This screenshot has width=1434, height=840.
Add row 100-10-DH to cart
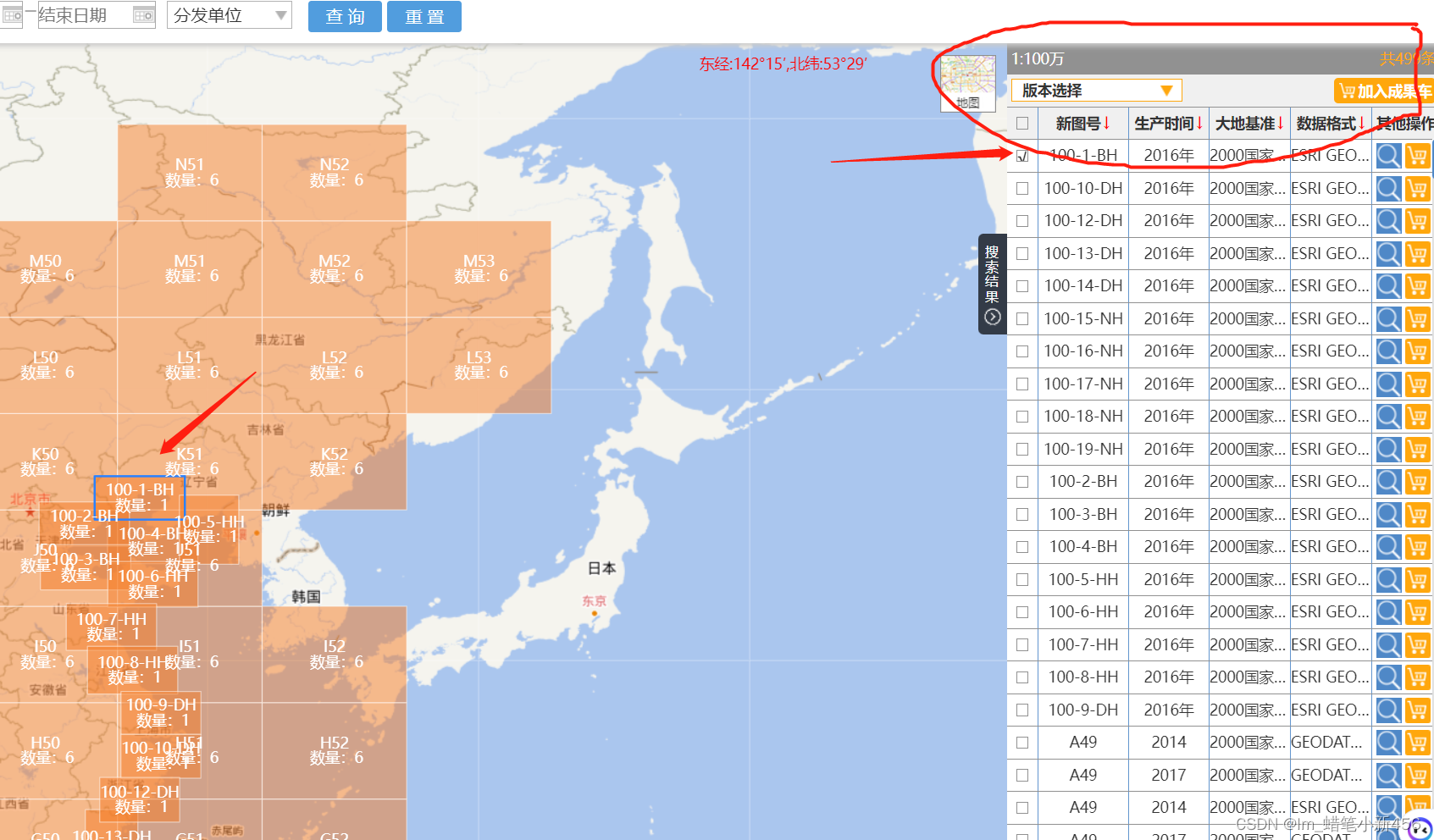[1417, 188]
